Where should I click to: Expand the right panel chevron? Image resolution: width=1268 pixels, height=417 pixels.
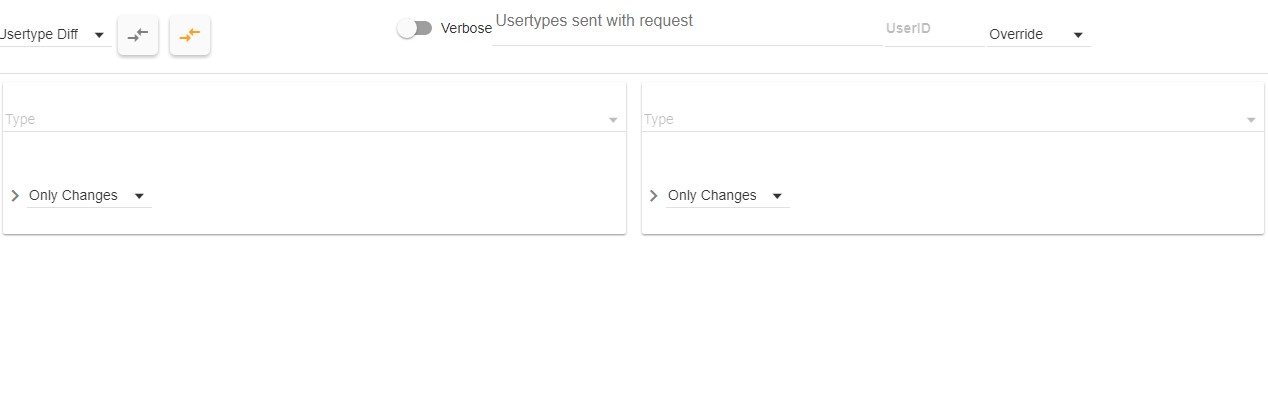[x=654, y=196]
